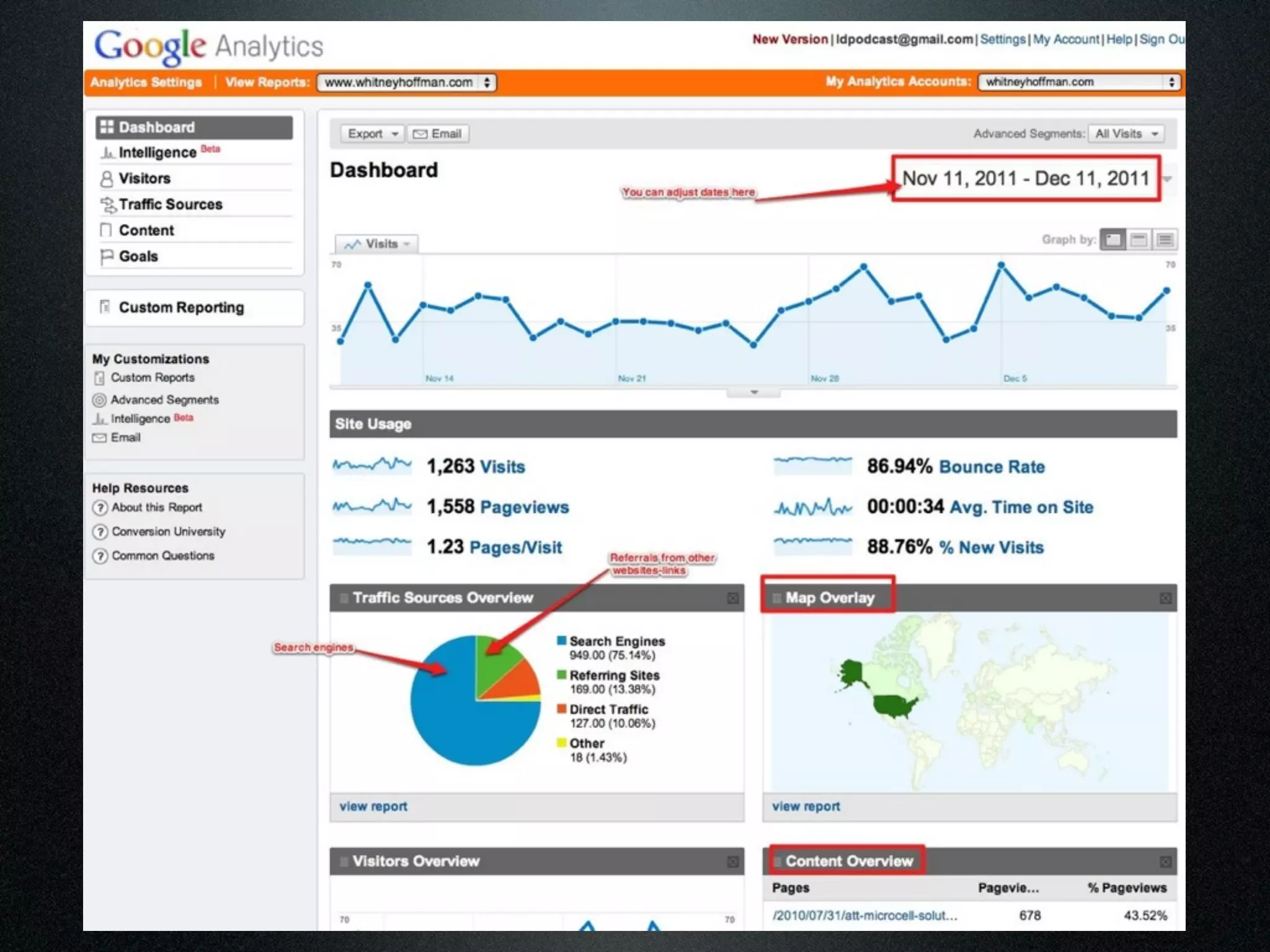
Task: Click the Visitors person icon
Action: coord(107,179)
